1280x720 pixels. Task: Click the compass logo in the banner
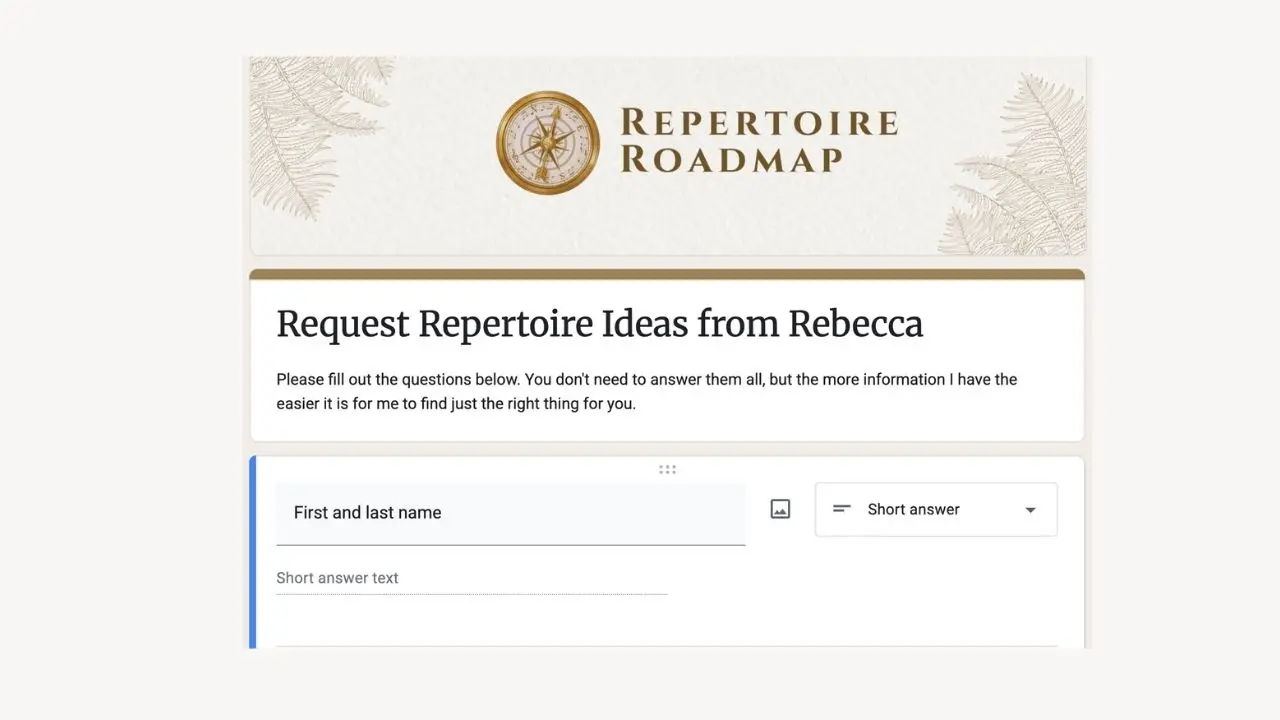(x=547, y=143)
